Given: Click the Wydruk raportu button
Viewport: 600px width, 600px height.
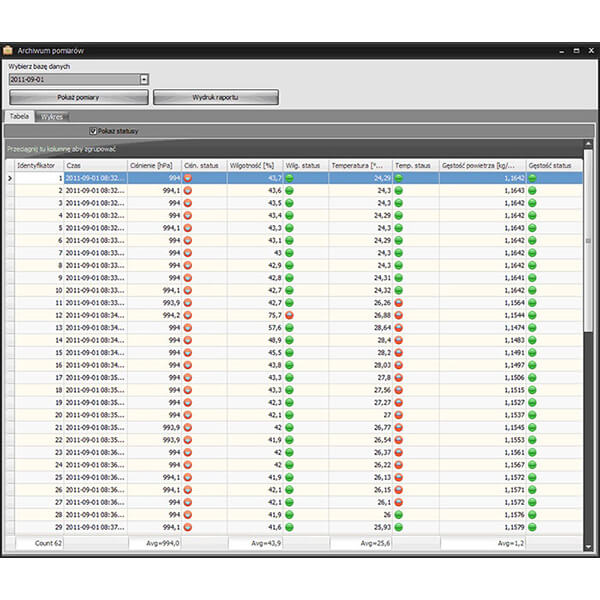Looking at the screenshot, I should pos(215,97).
